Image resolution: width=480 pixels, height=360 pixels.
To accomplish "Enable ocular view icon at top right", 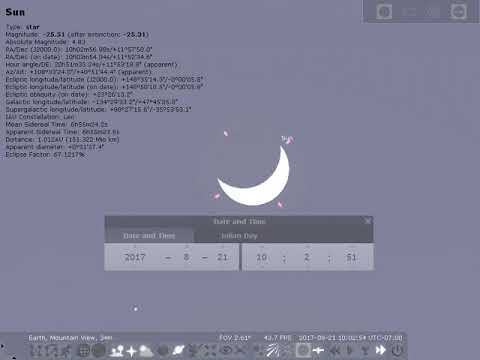I will click(384, 12).
